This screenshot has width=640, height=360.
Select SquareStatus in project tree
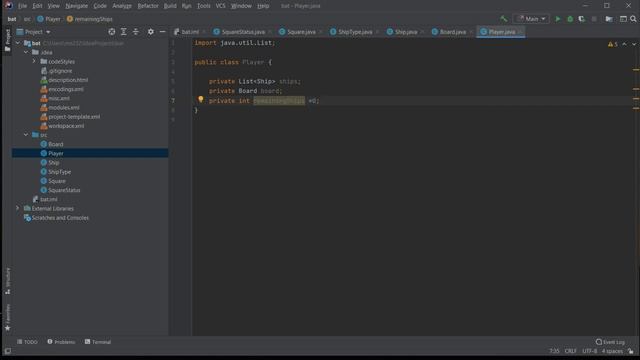[x=64, y=190]
